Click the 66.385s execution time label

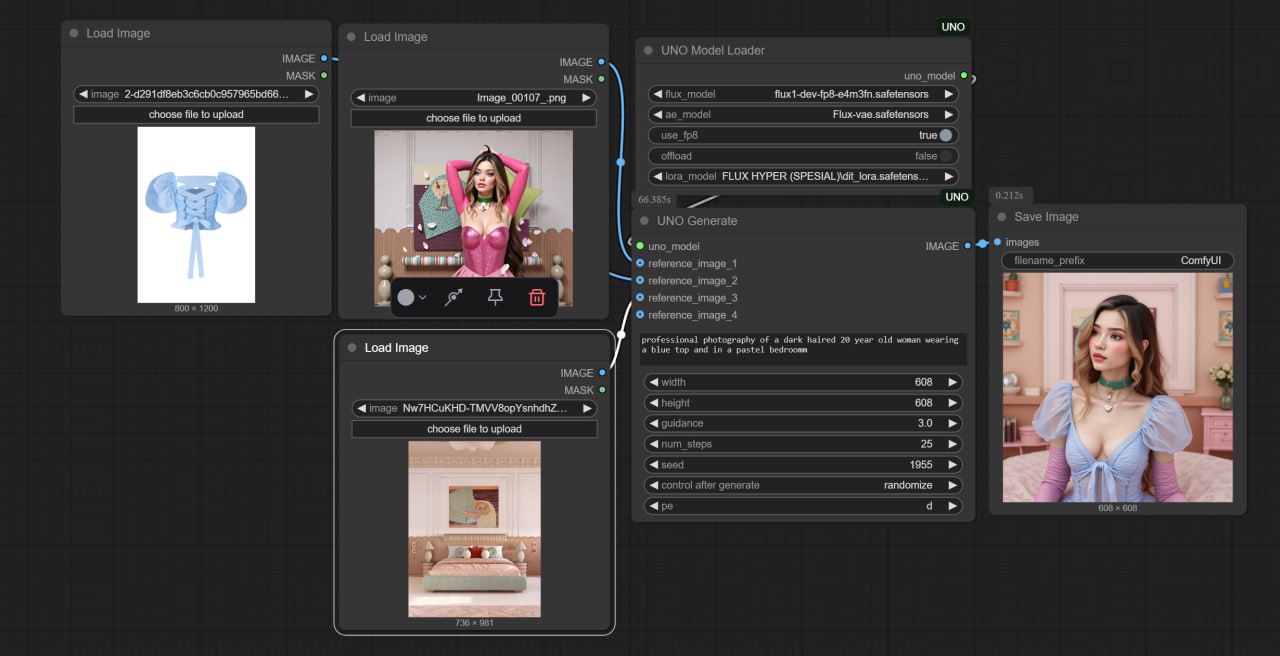pyautogui.click(x=653, y=199)
